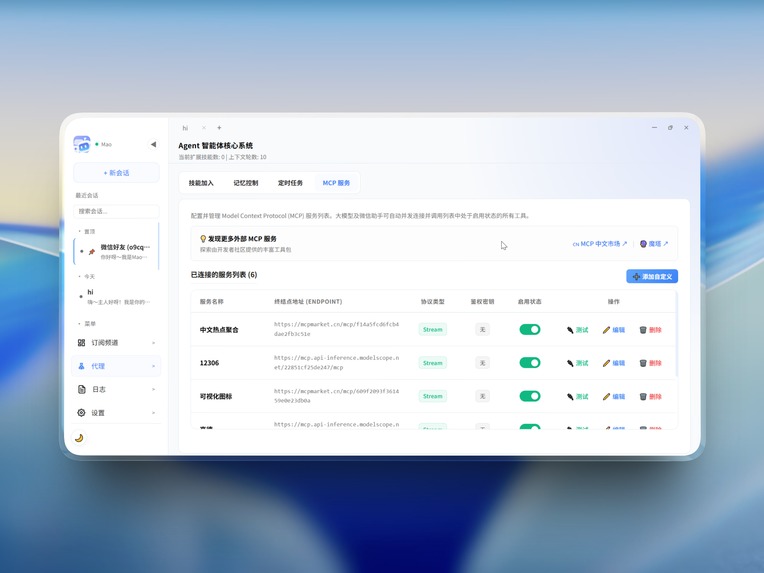
Task: Edit the 12306 service entry
Action: 614,363
